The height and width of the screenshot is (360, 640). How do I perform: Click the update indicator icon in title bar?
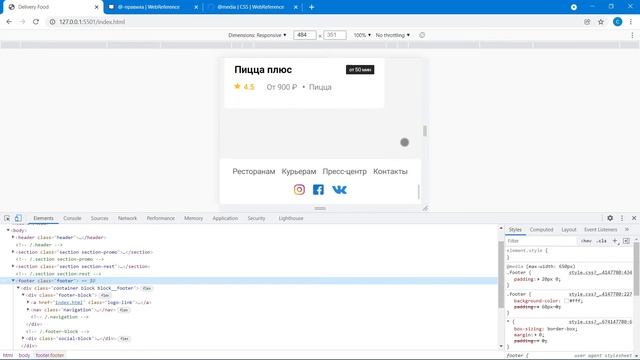point(574,7)
